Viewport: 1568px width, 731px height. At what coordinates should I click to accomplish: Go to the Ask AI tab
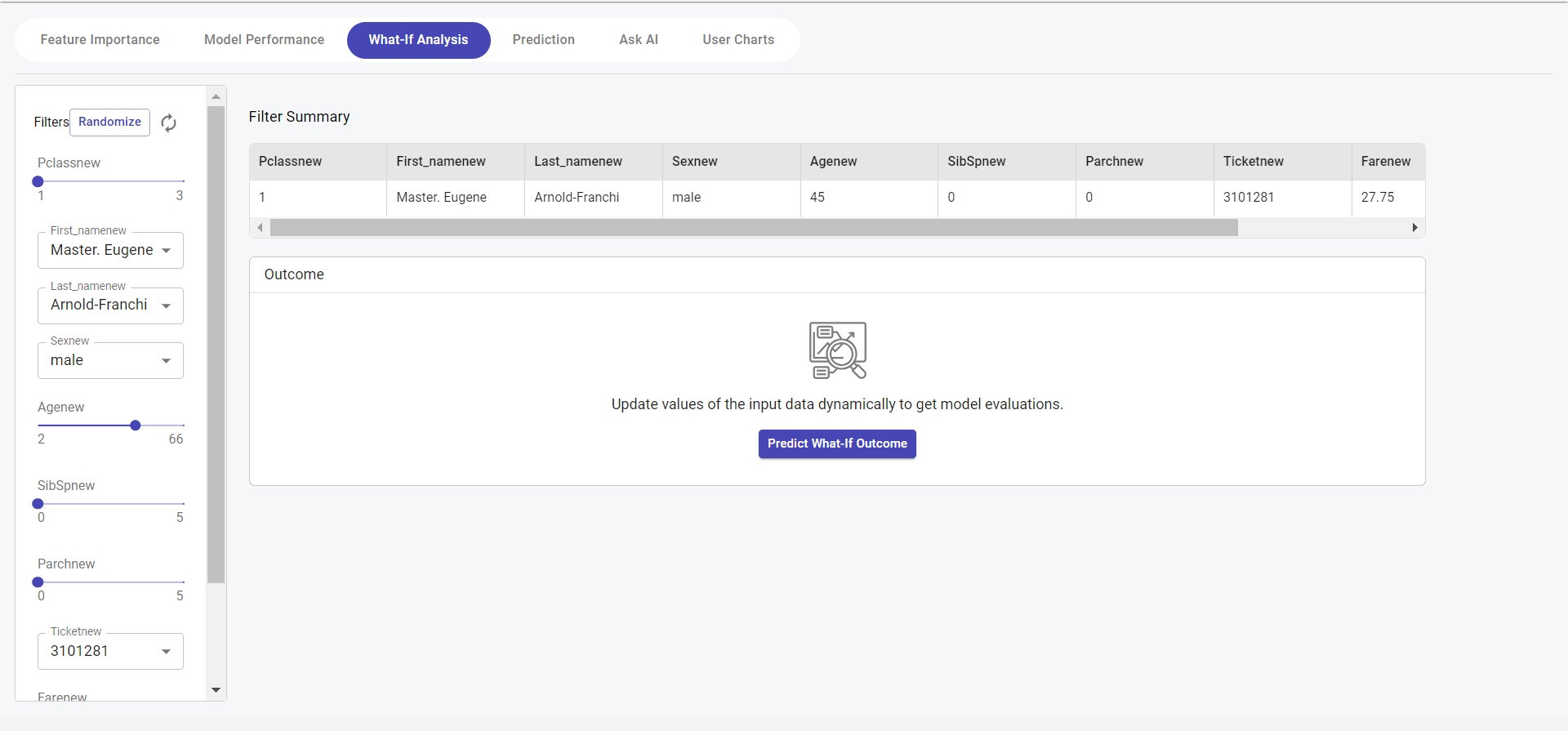638,40
